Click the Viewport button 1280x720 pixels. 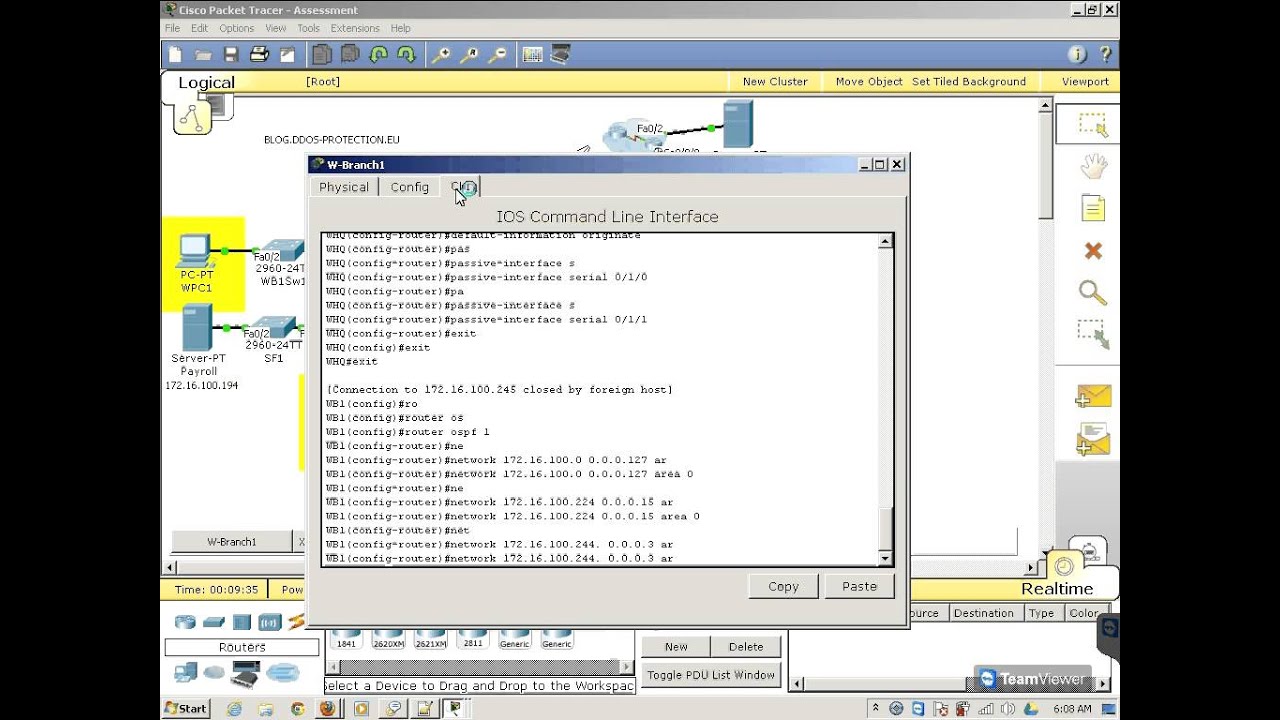1085,82
